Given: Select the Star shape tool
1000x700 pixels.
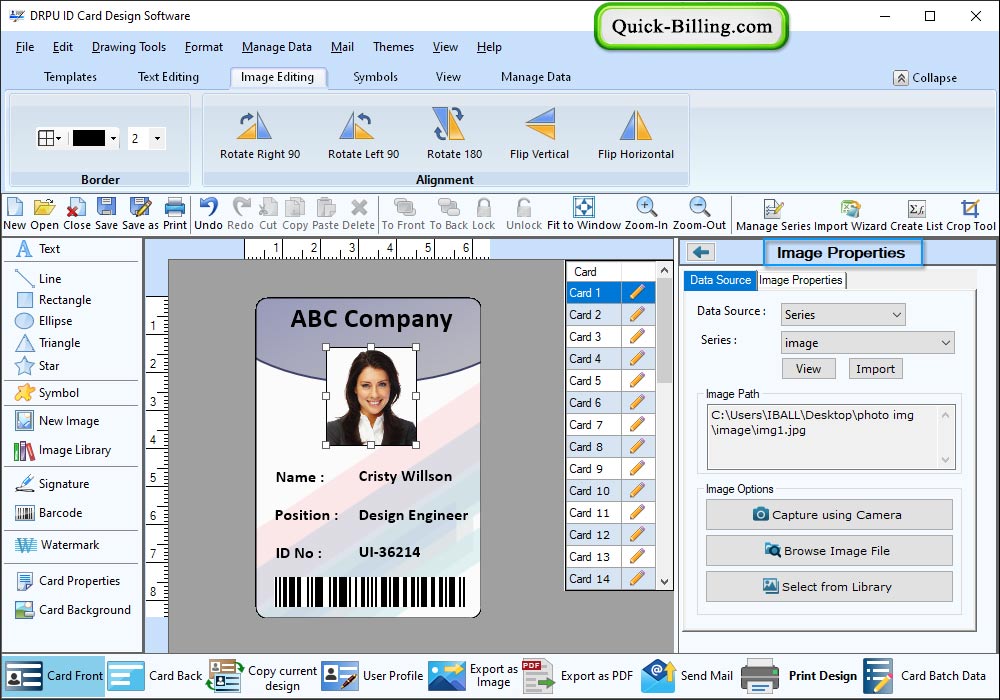Looking at the screenshot, I should point(38,366).
